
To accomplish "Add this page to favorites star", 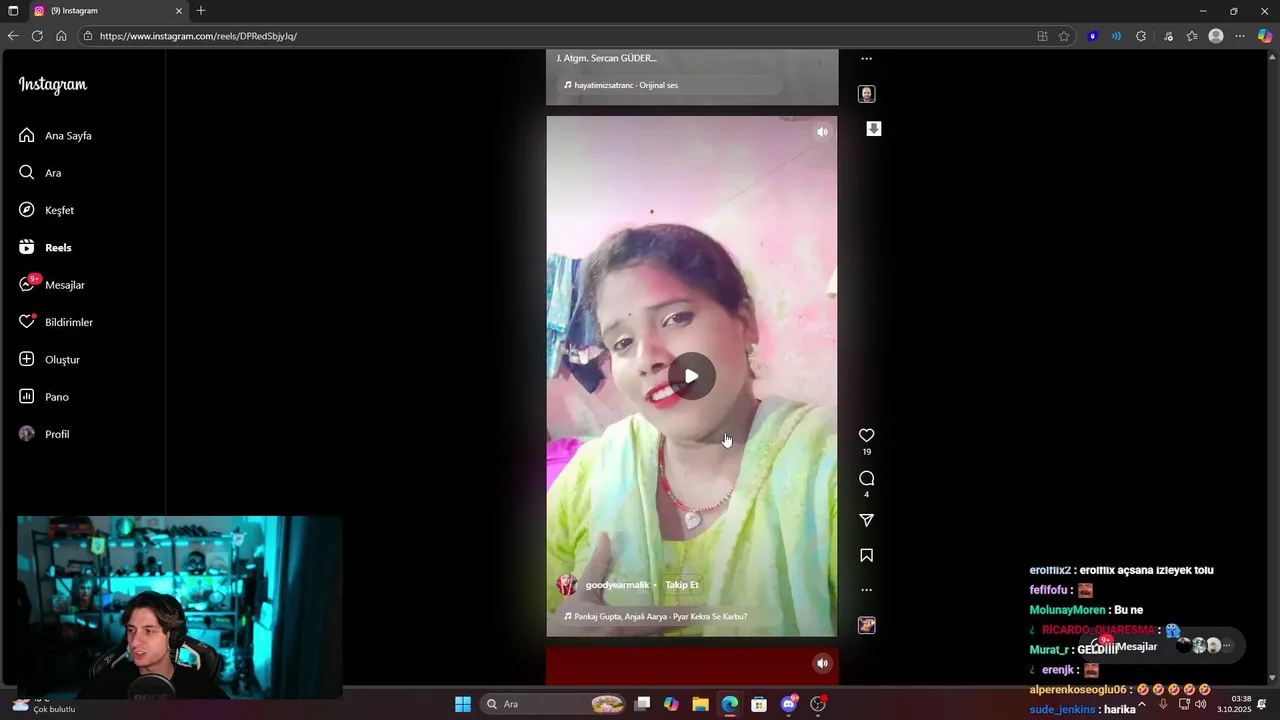I will point(1064,36).
